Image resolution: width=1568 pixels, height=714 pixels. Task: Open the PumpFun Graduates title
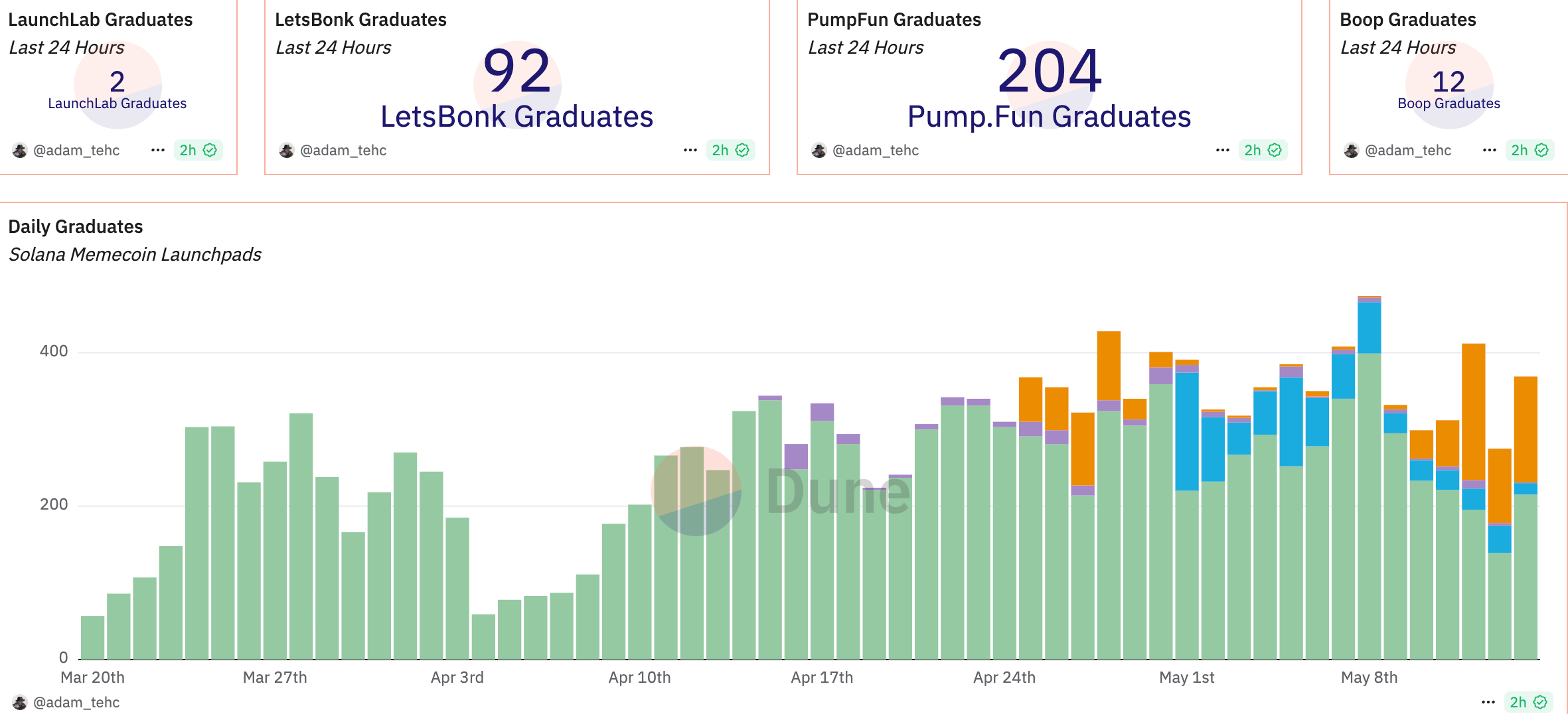(894, 20)
